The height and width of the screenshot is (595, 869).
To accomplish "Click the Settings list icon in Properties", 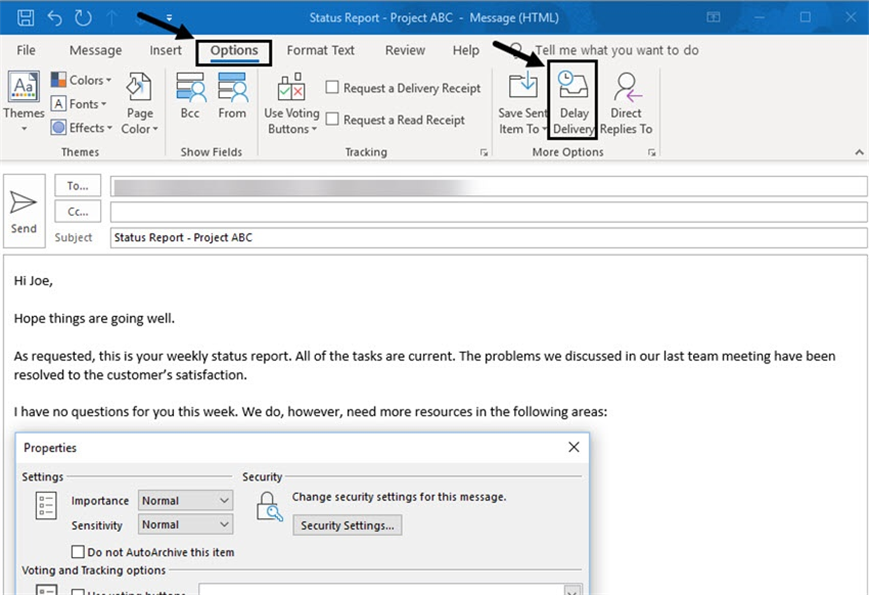I will [46, 505].
